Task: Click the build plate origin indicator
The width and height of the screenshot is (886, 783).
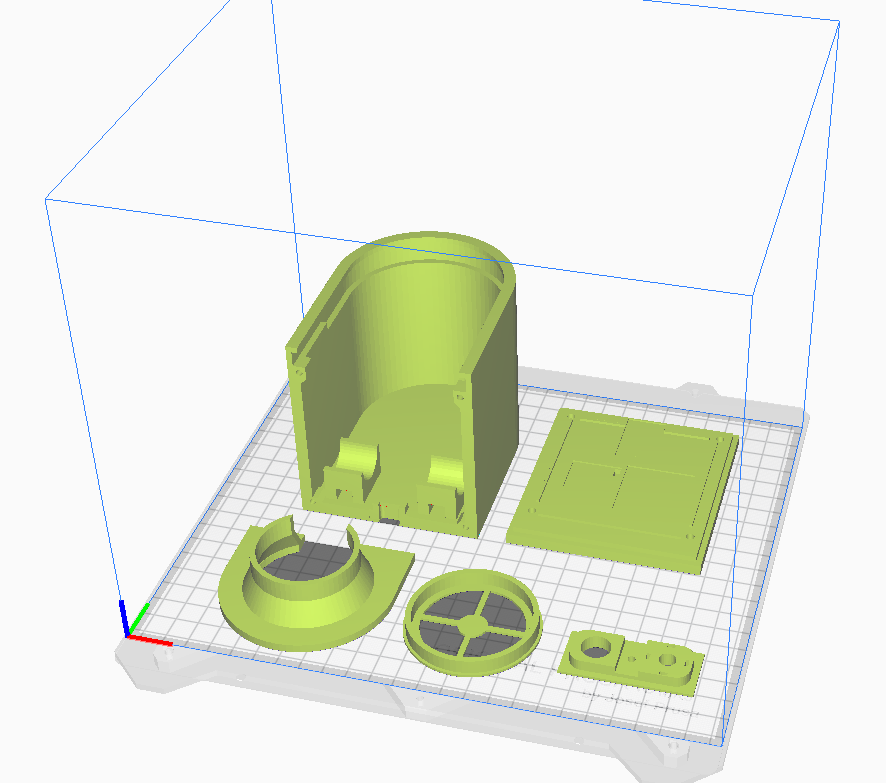Action: click(x=131, y=634)
